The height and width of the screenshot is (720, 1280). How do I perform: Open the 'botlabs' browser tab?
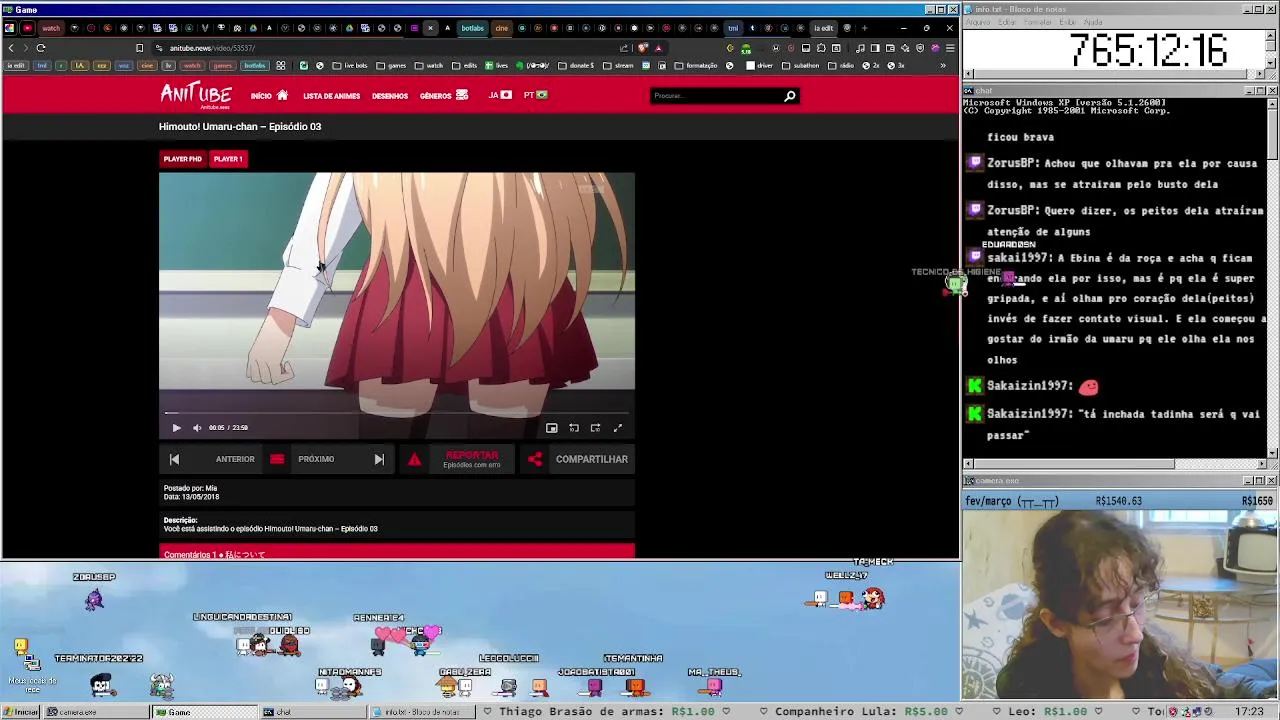(x=473, y=28)
